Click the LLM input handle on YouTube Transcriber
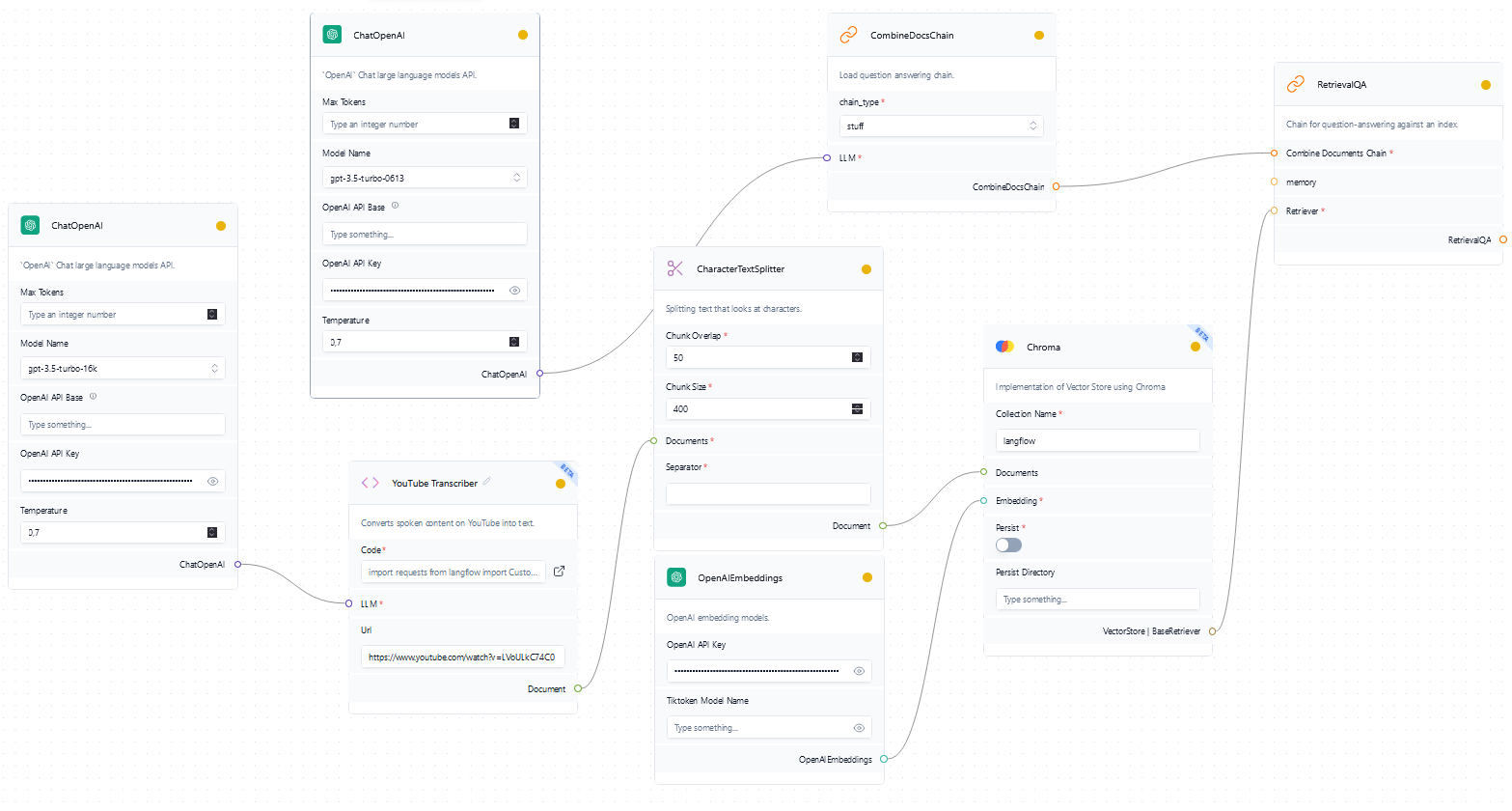The image size is (1512, 811). 348,603
